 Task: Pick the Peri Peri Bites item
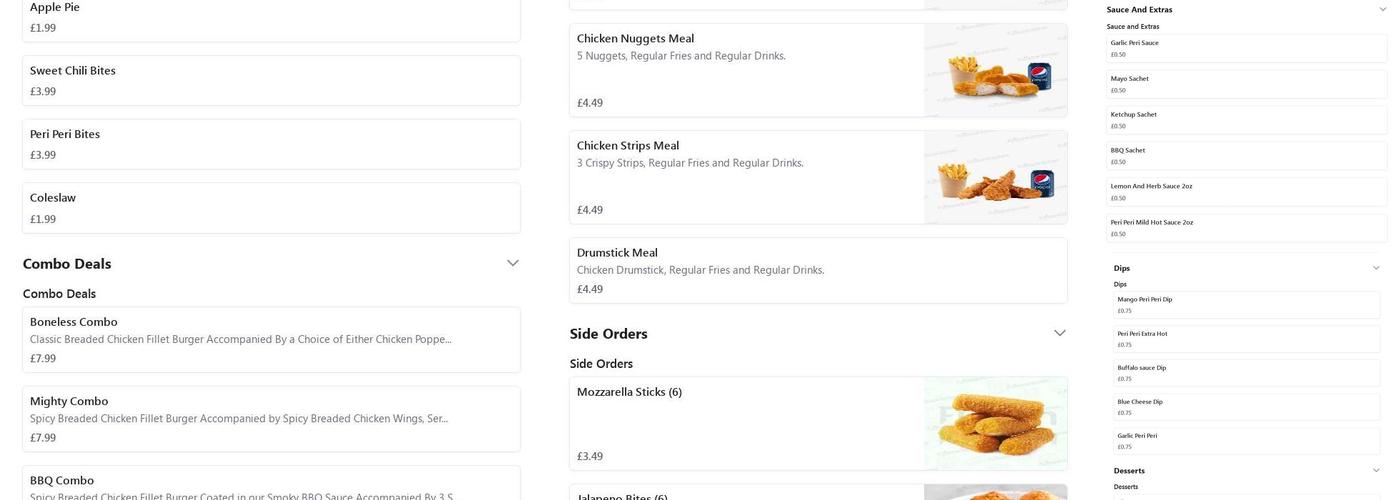pyautogui.click(x=271, y=144)
